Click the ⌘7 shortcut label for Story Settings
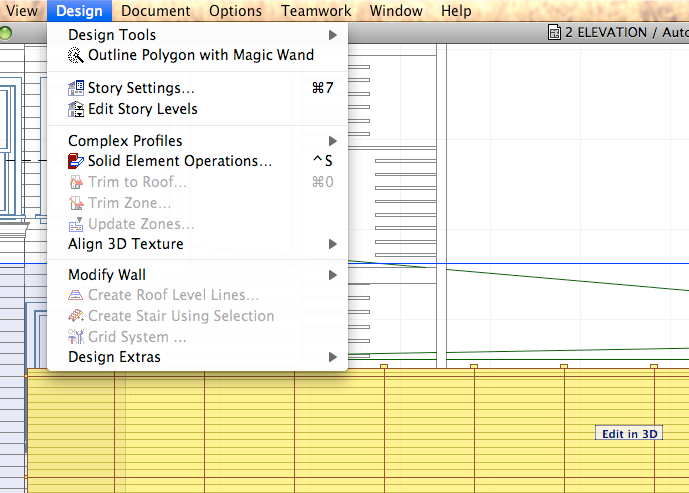The width and height of the screenshot is (689, 493). coord(323,88)
